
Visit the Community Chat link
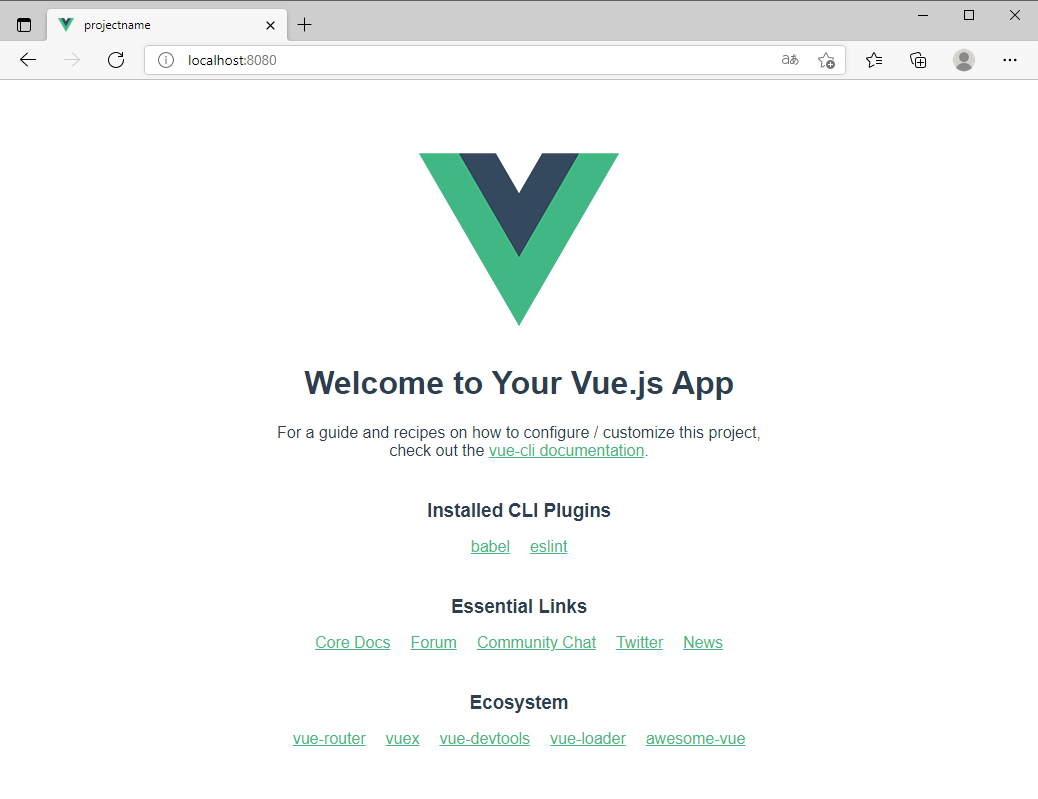pyautogui.click(x=536, y=643)
